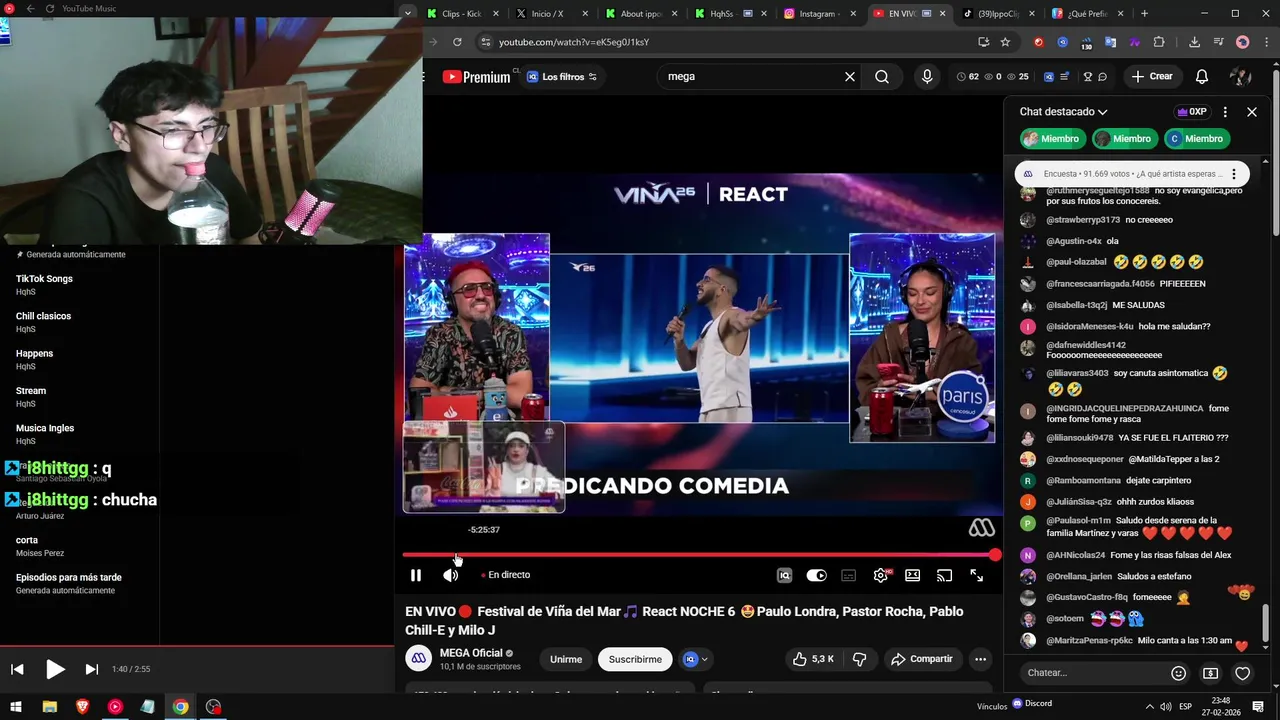Open Discord in the system tray

click(1033, 704)
